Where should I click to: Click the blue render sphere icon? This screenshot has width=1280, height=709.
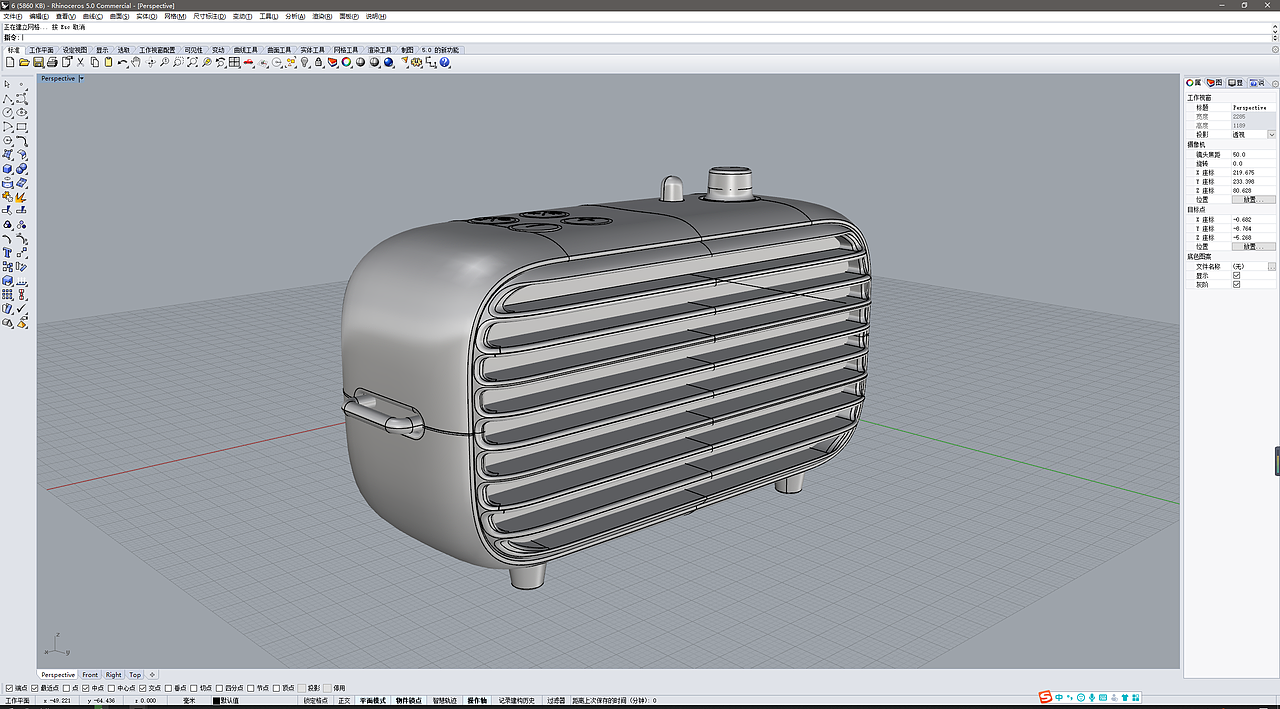[388, 62]
